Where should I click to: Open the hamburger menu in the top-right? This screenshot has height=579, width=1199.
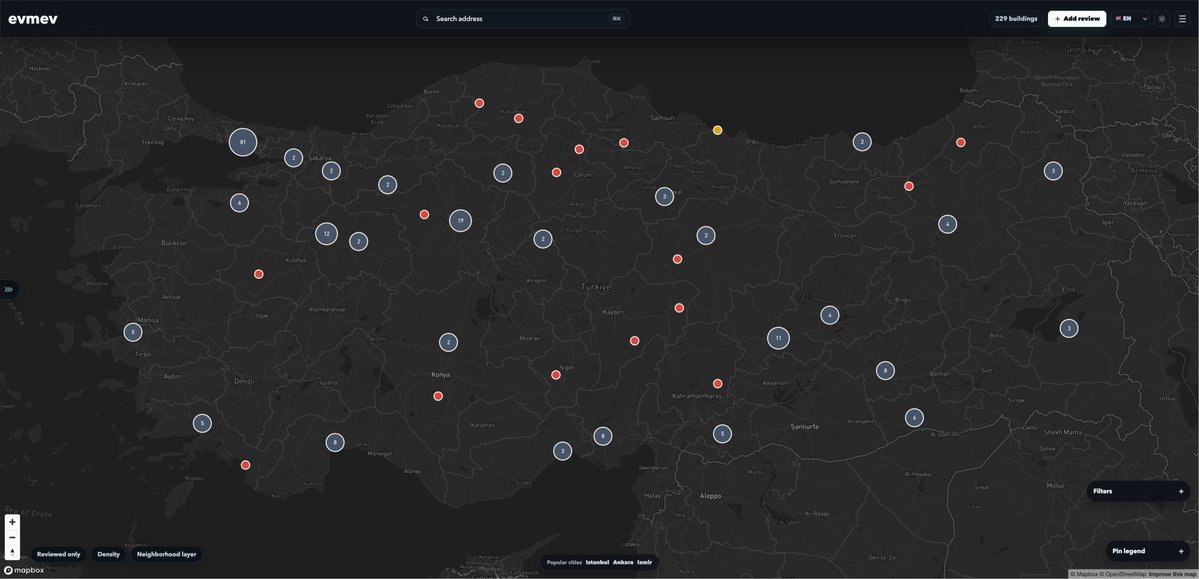click(x=1183, y=17)
